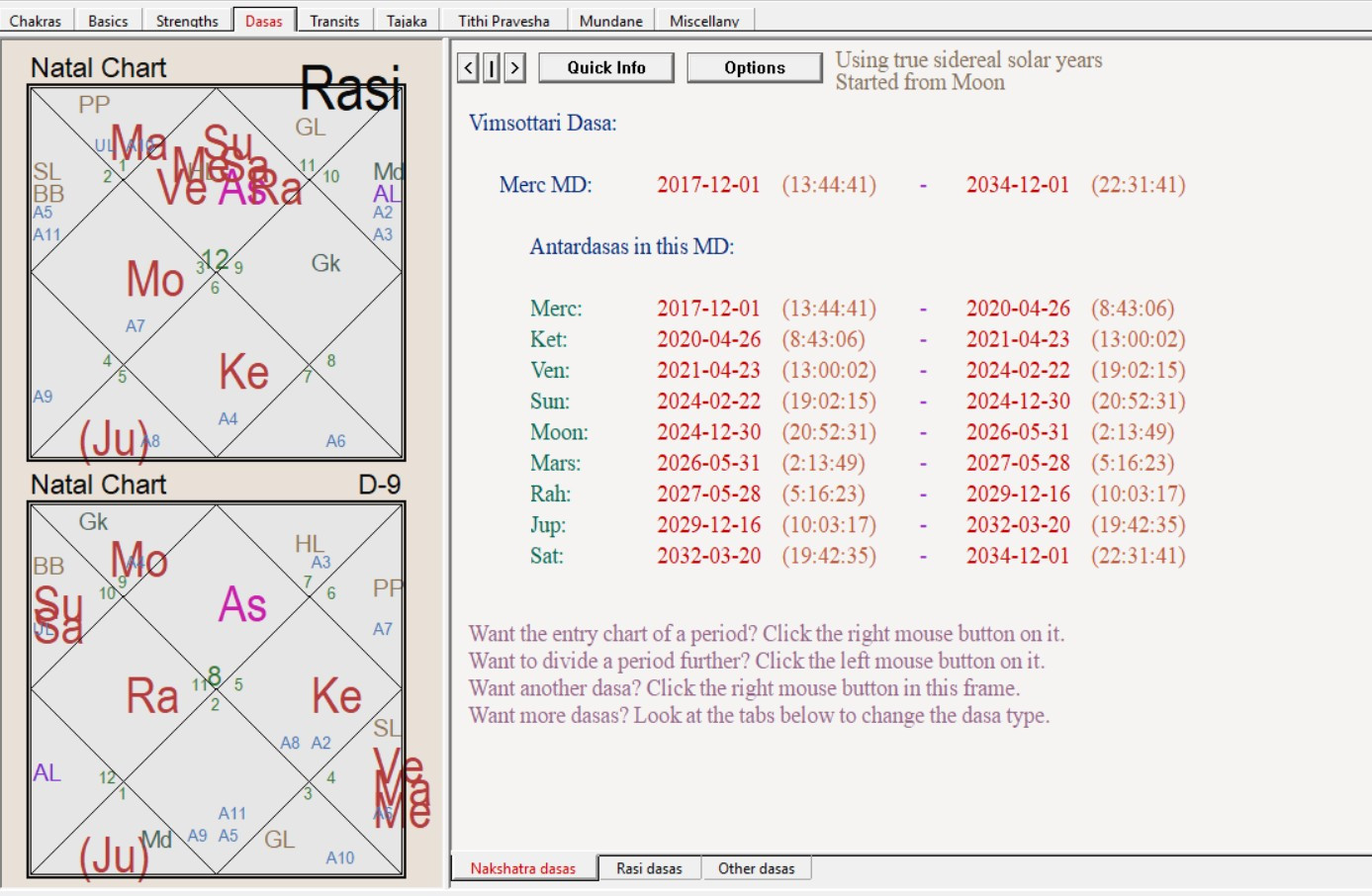Image resolution: width=1372 pixels, height=896 pixels.
Task: Switch to the Transits tab
Action: 334,20
